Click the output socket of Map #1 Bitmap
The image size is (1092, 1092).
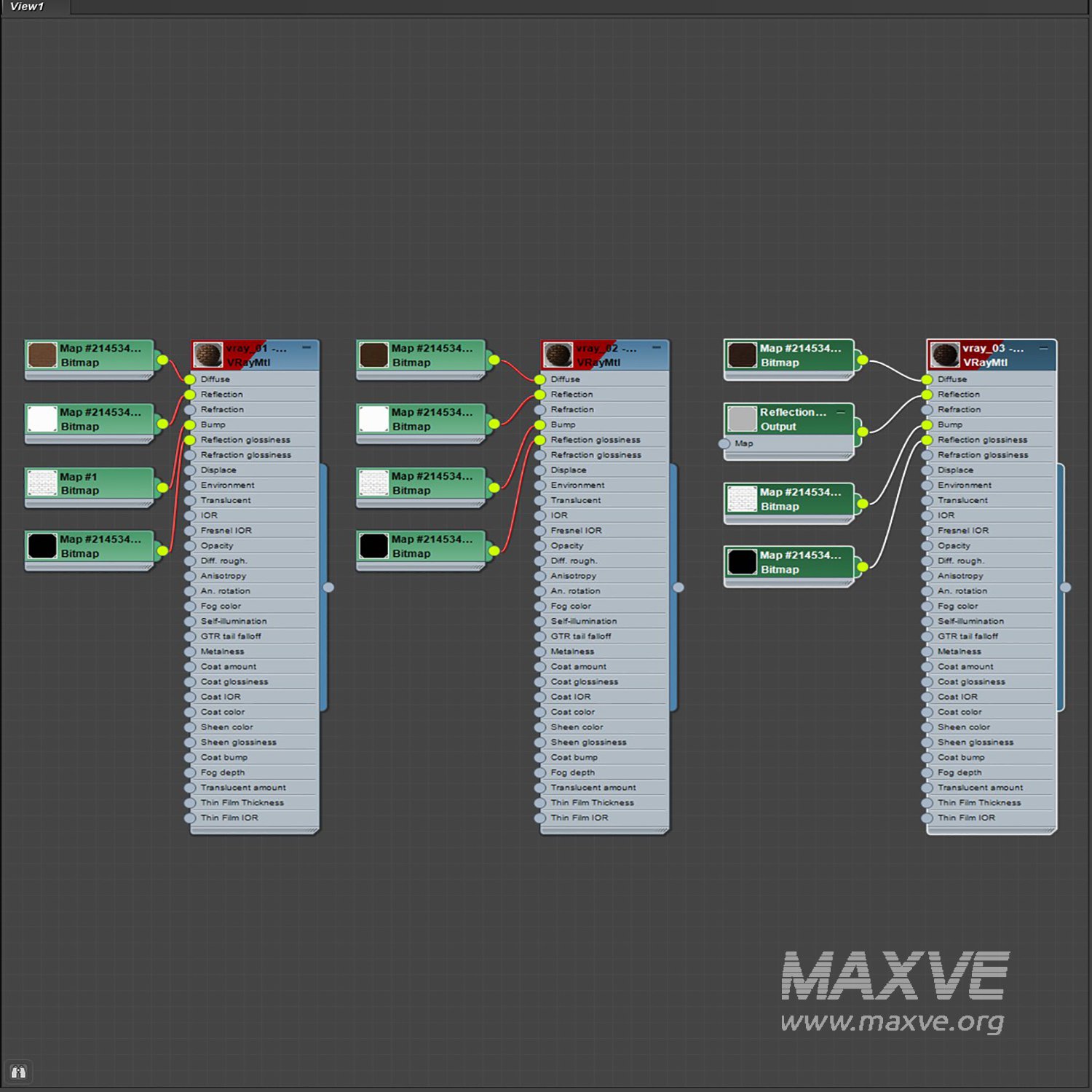(x=162, y=488)
